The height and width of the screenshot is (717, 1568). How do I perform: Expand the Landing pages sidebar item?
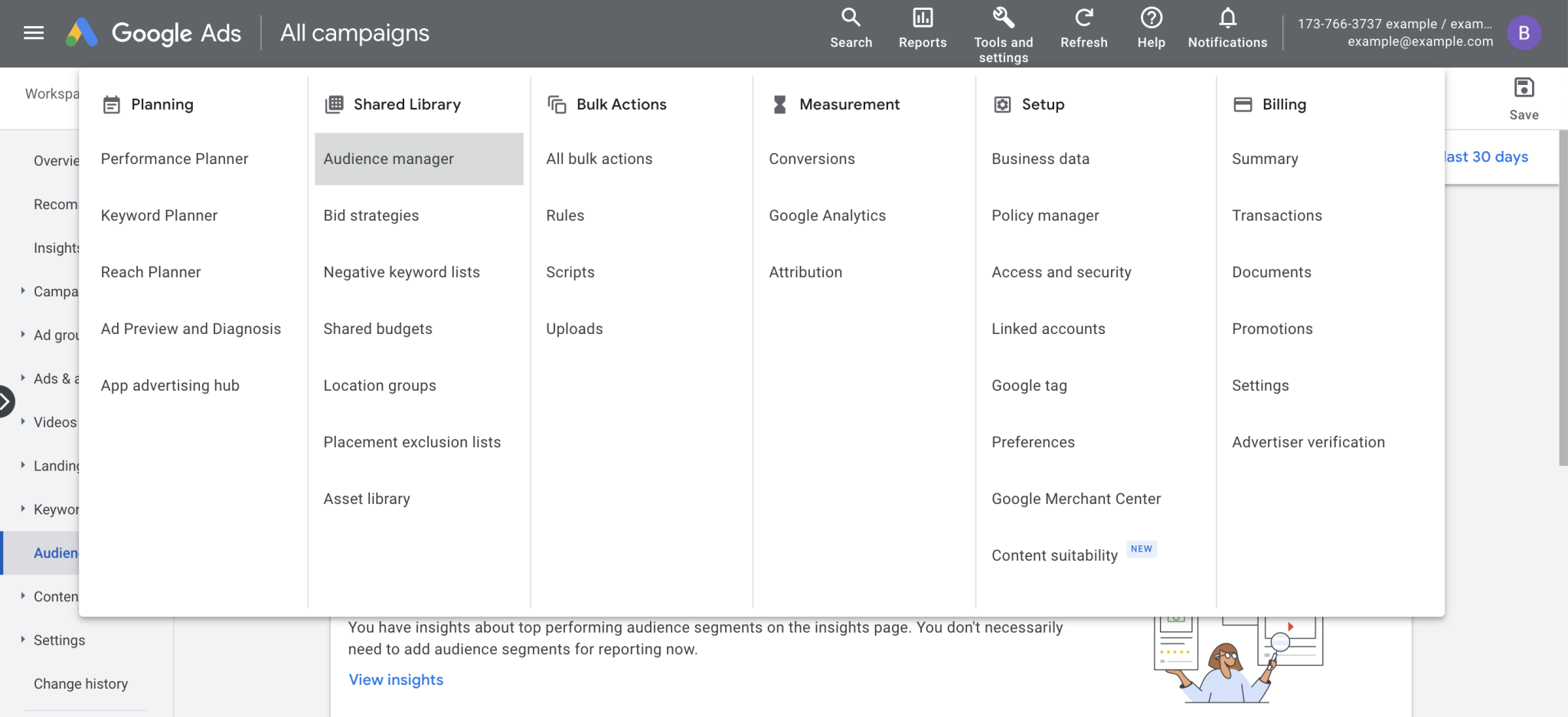coord(23,466)
